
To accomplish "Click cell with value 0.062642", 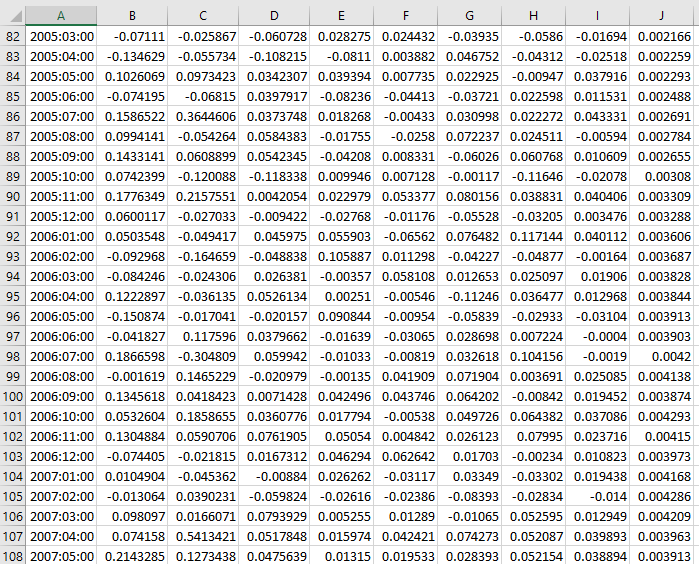I will click(405, 457).
